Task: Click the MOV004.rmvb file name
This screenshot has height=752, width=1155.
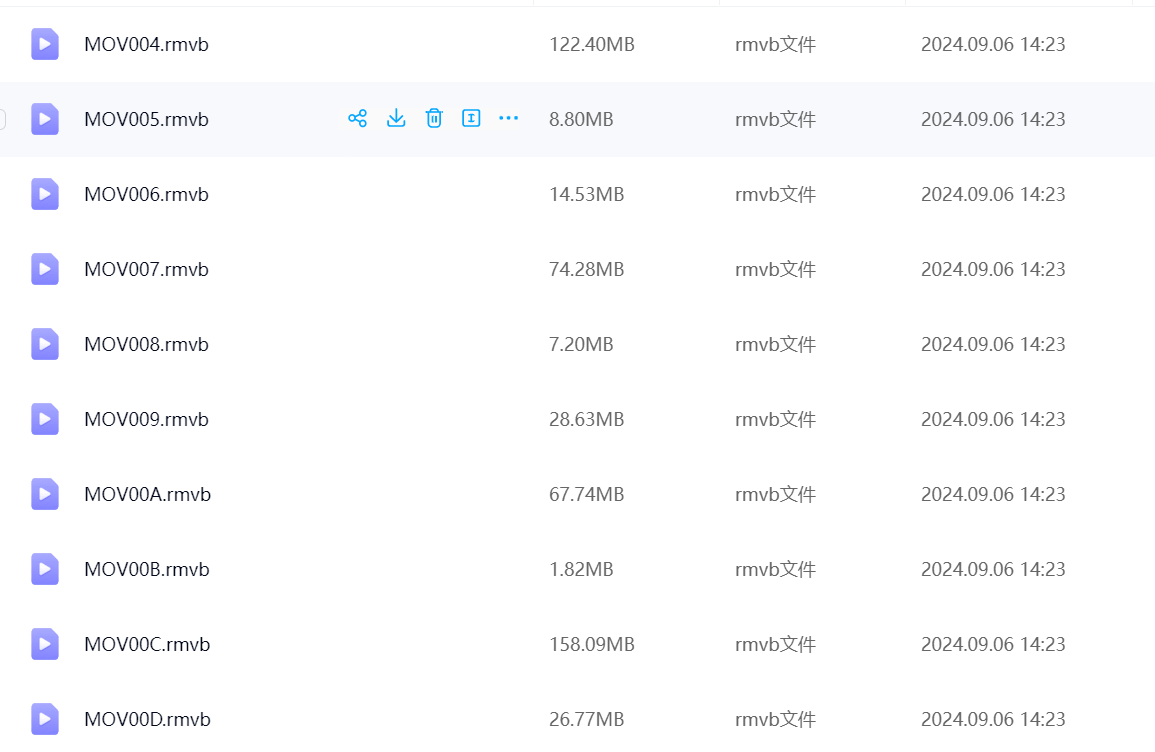Action: coord(146,44)
